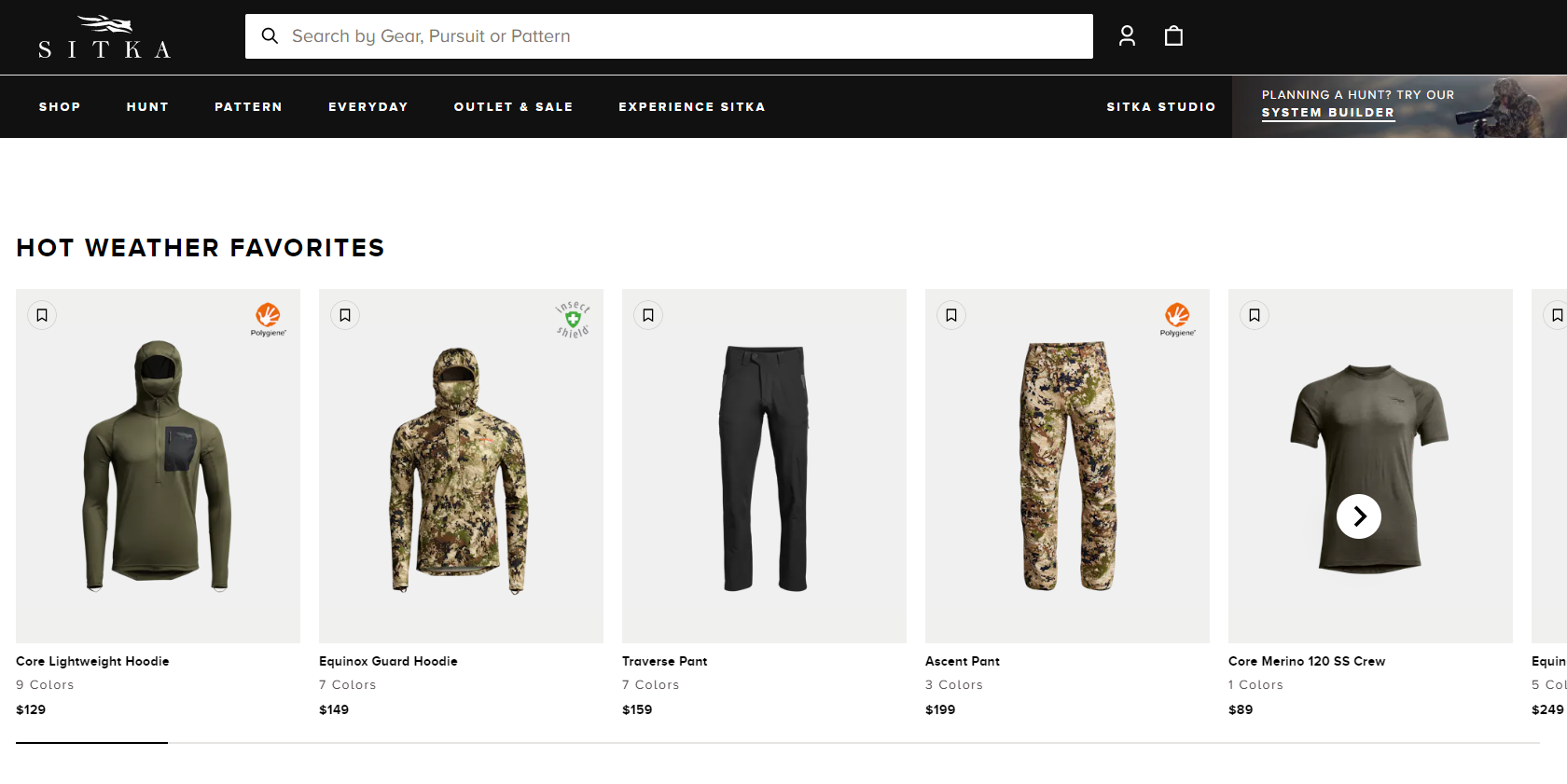Open the Experience Sitka menu
The image size is (1567, 784).
(691, 107)
